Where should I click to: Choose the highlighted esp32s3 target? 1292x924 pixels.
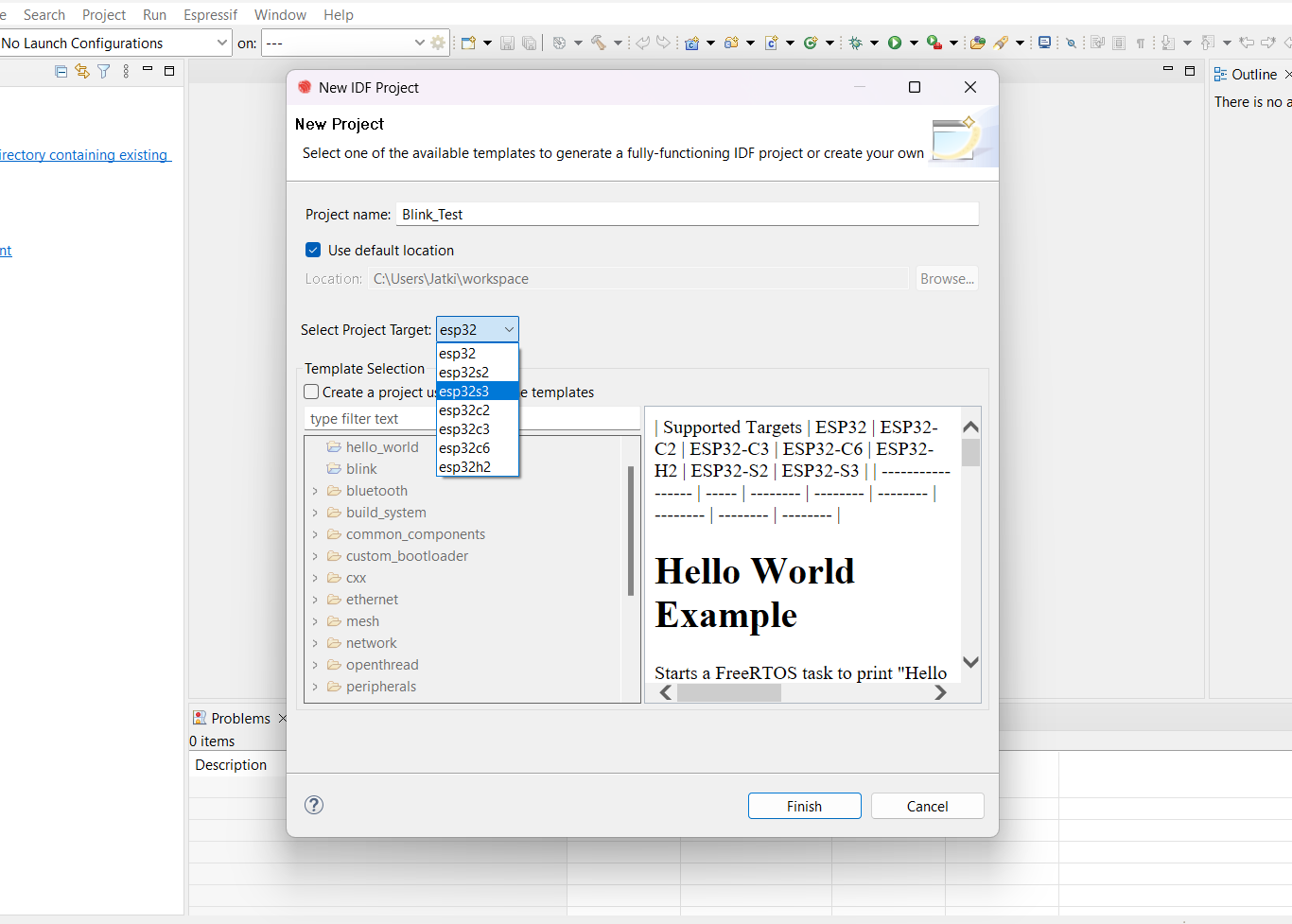point(477,392)
